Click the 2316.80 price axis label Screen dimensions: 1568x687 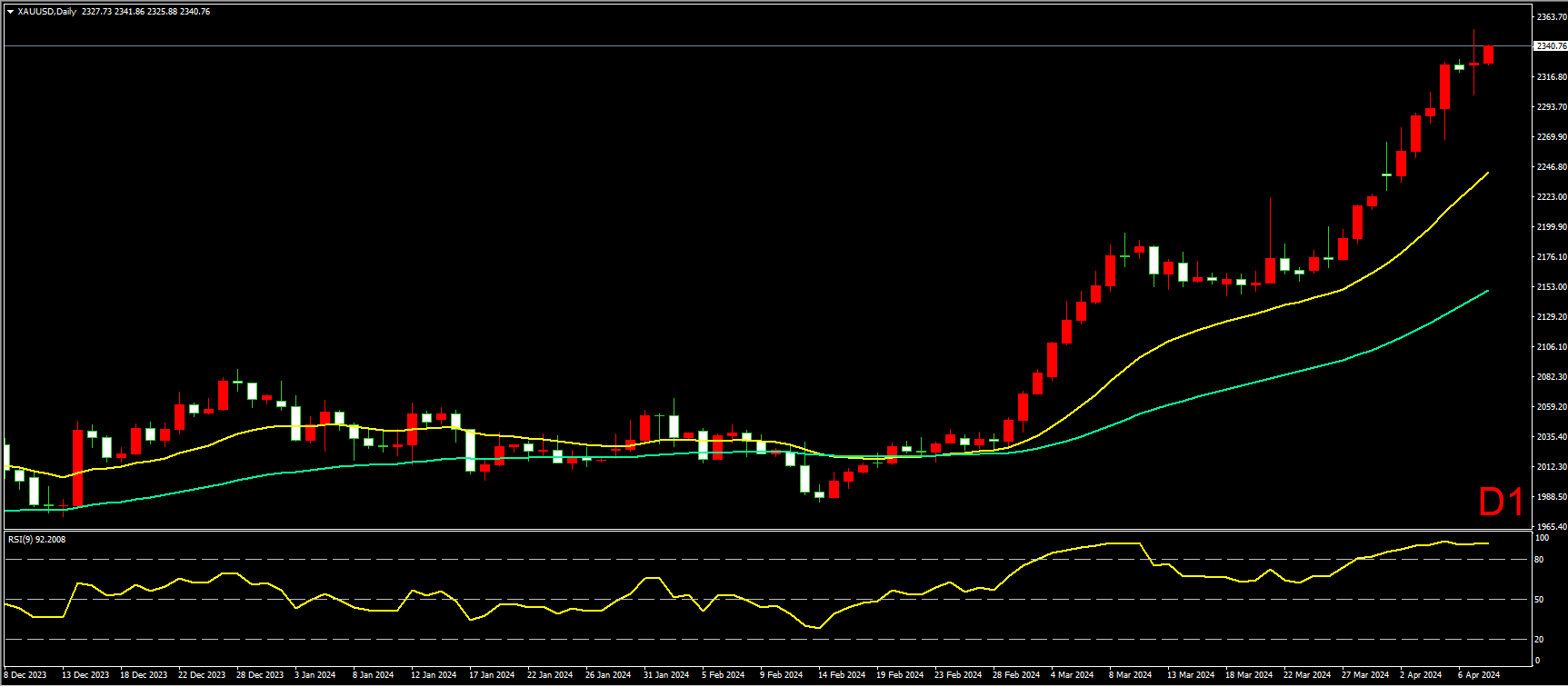[x=1552, y=77]
